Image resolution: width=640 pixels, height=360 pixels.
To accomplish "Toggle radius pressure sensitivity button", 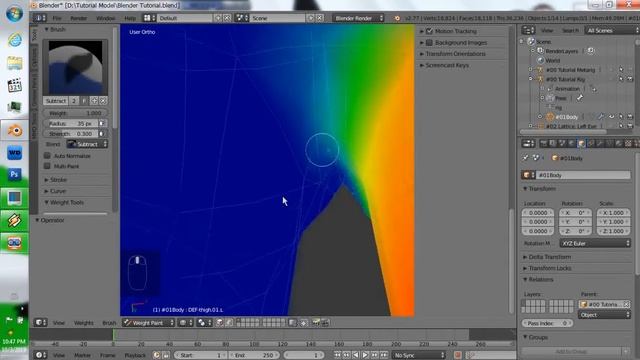I will pos(102,123).
